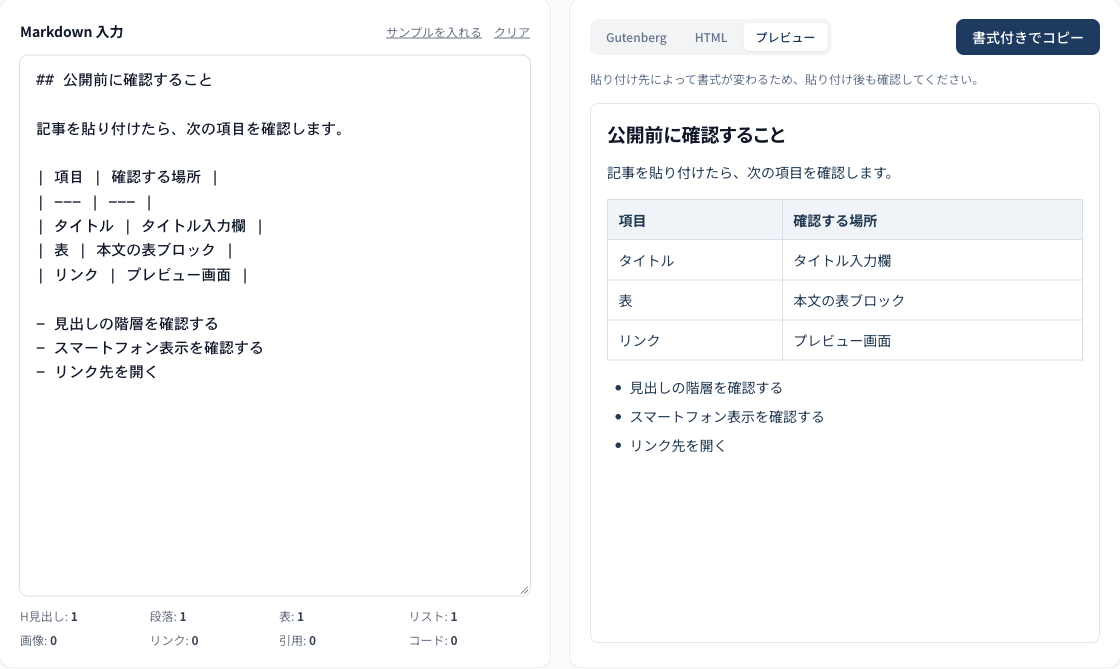Click the preview list item リンク先を開く
1120x669 pixels.
pyautogui.click(x=677, y=445)
